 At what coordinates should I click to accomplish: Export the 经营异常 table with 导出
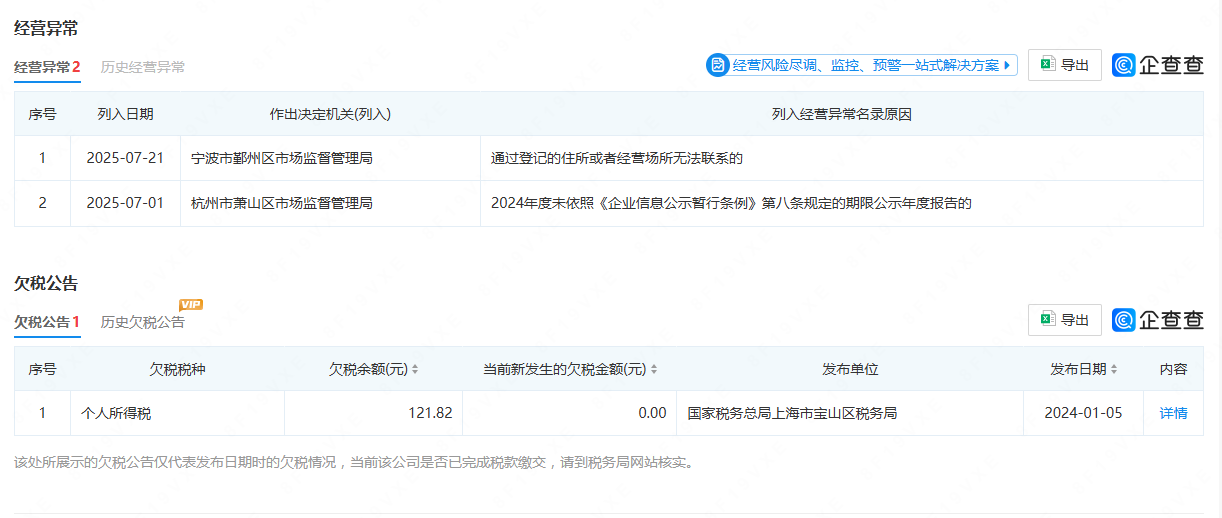(x=1065, y=65)
